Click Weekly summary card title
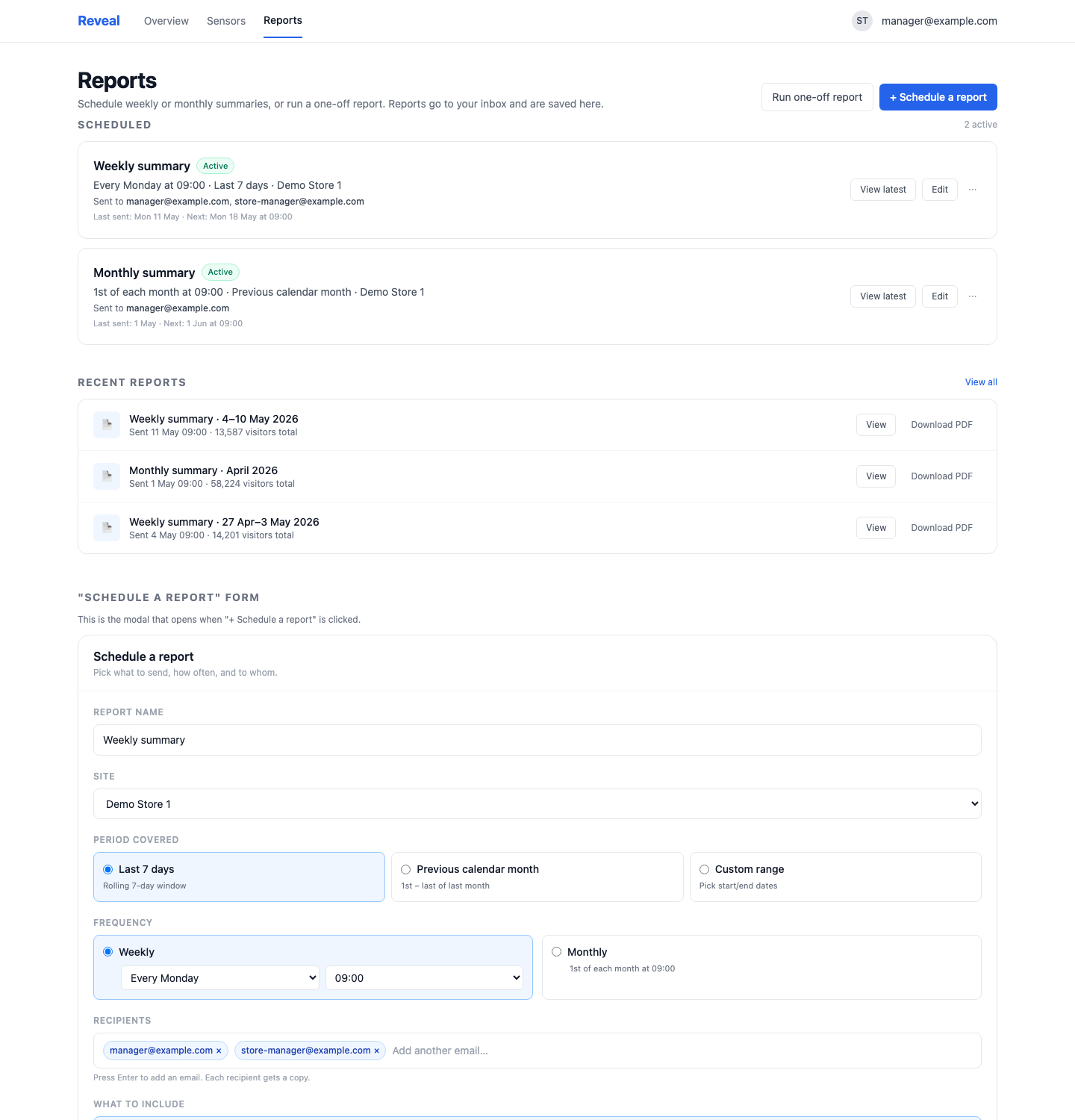1075x1120 pixels. point(142,166)
